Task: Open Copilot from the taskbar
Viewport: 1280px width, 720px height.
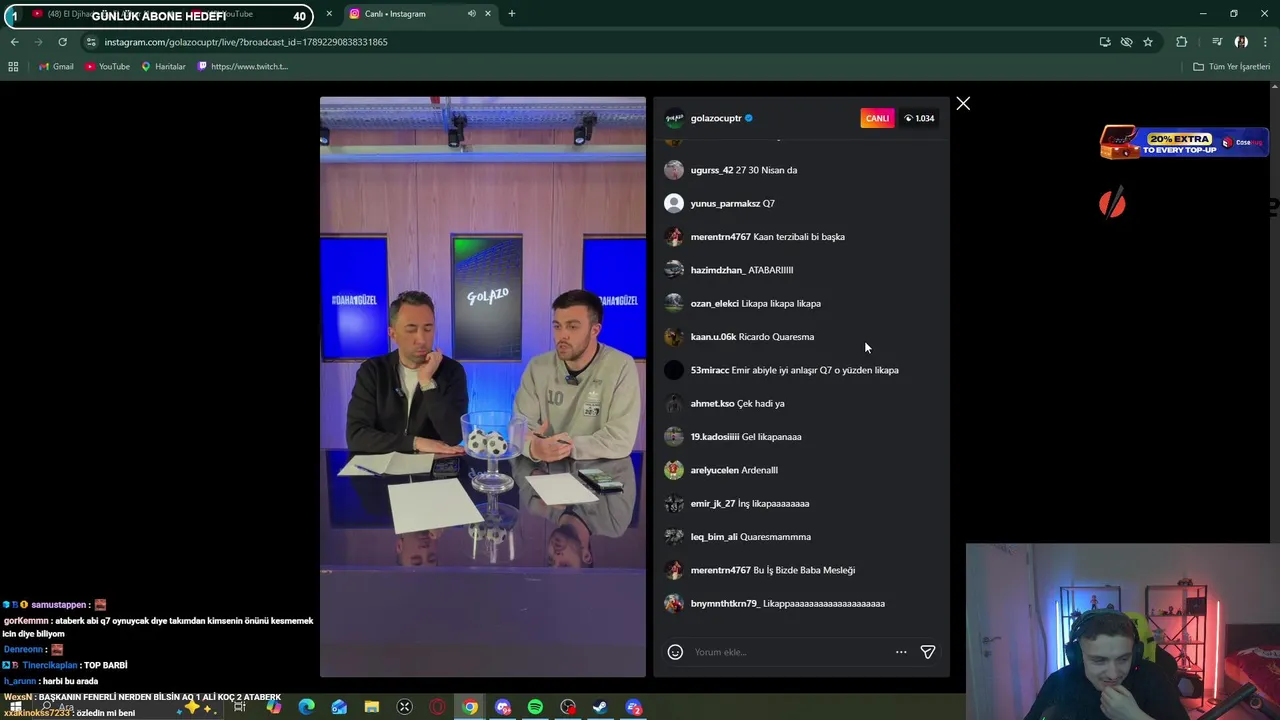Action: pyautogui.click(x=274, y=707)
